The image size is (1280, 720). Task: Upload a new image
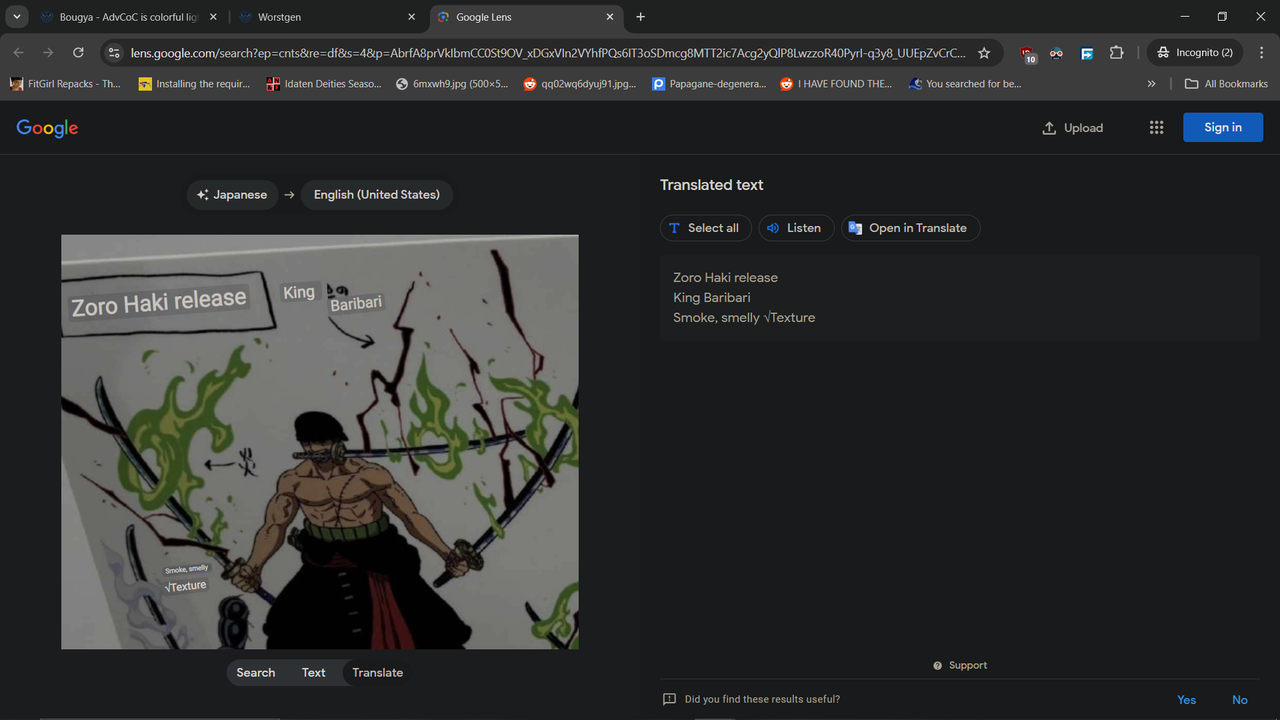1072,128
